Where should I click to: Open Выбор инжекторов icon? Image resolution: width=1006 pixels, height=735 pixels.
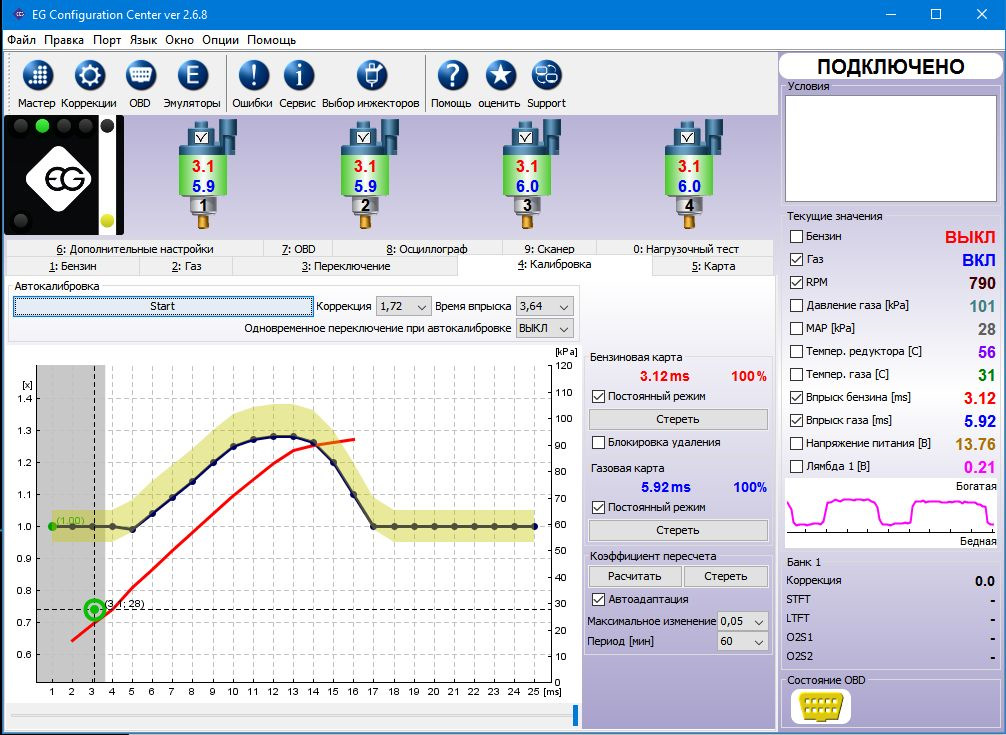(371, 76)
